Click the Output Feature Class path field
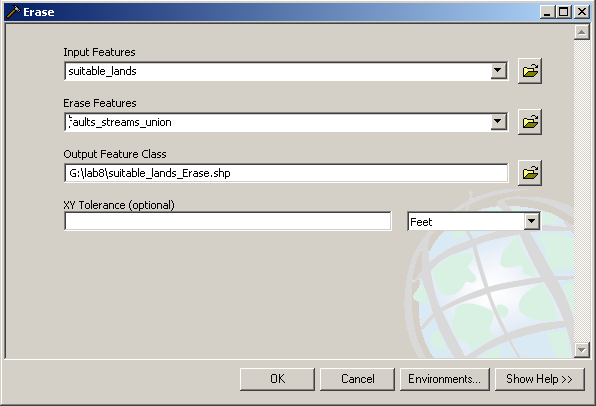Screen dimensions: 596x406 [x=286, y=173]
